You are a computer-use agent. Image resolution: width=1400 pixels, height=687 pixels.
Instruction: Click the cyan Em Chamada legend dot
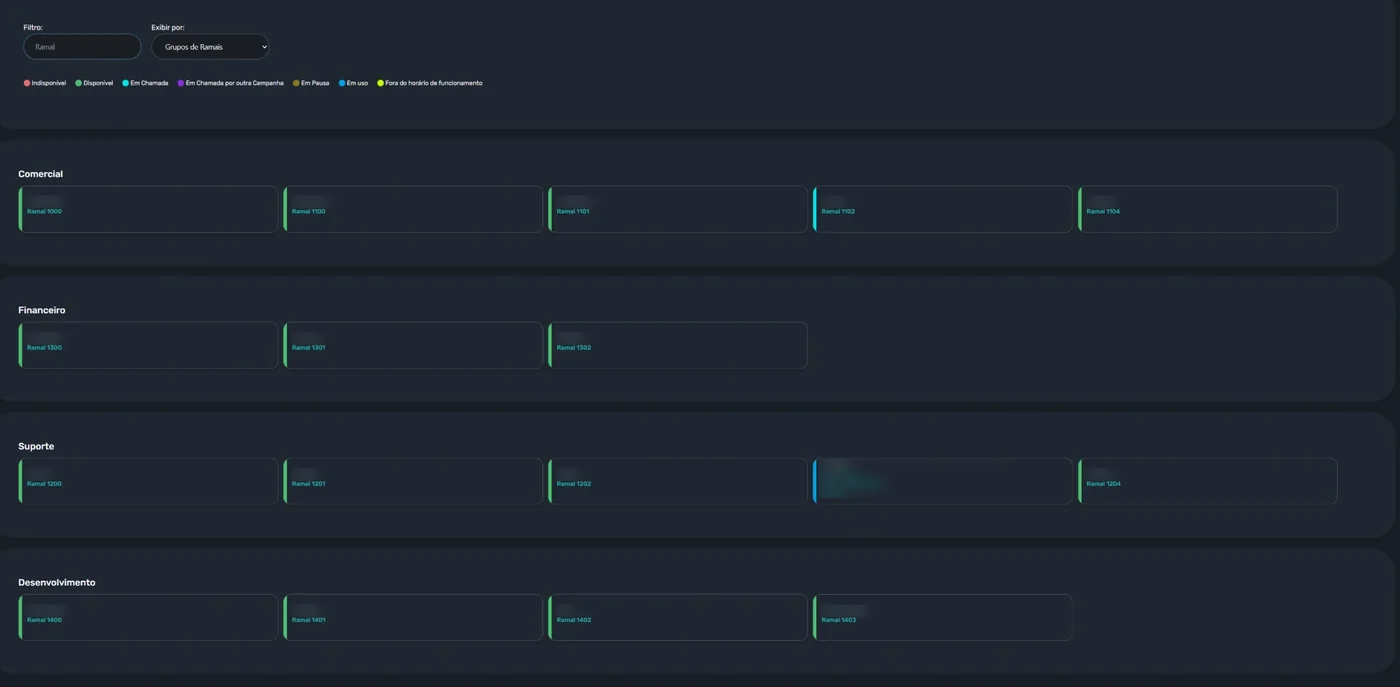point(125,83)
